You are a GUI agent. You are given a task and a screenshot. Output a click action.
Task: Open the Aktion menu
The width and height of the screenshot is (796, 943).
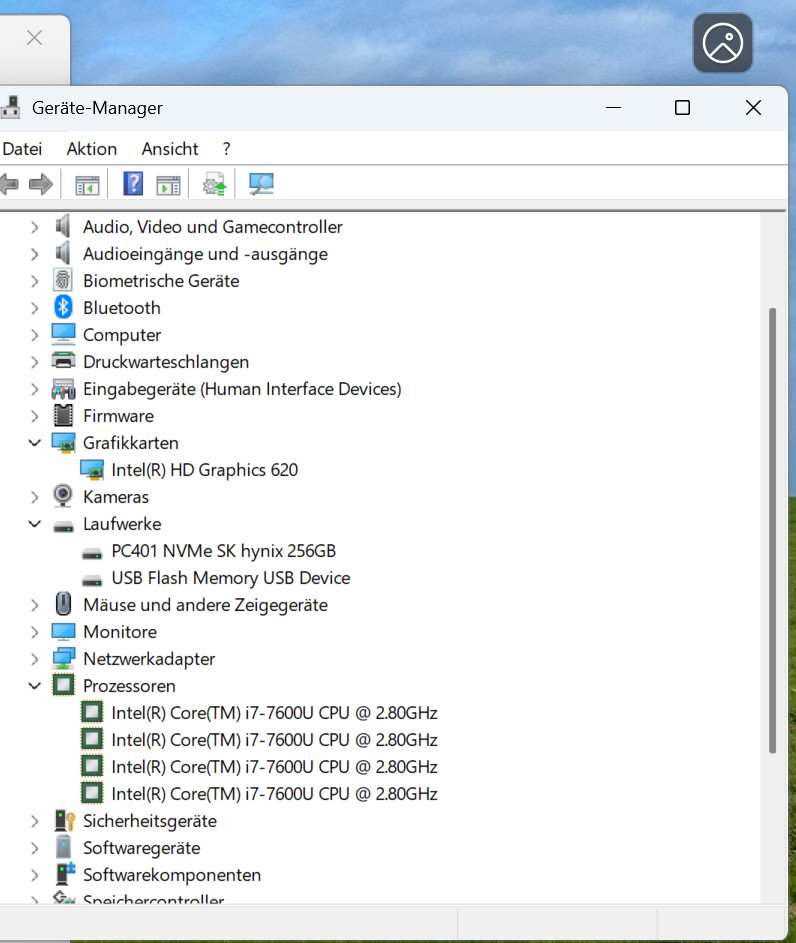click(x=92, y=149)
